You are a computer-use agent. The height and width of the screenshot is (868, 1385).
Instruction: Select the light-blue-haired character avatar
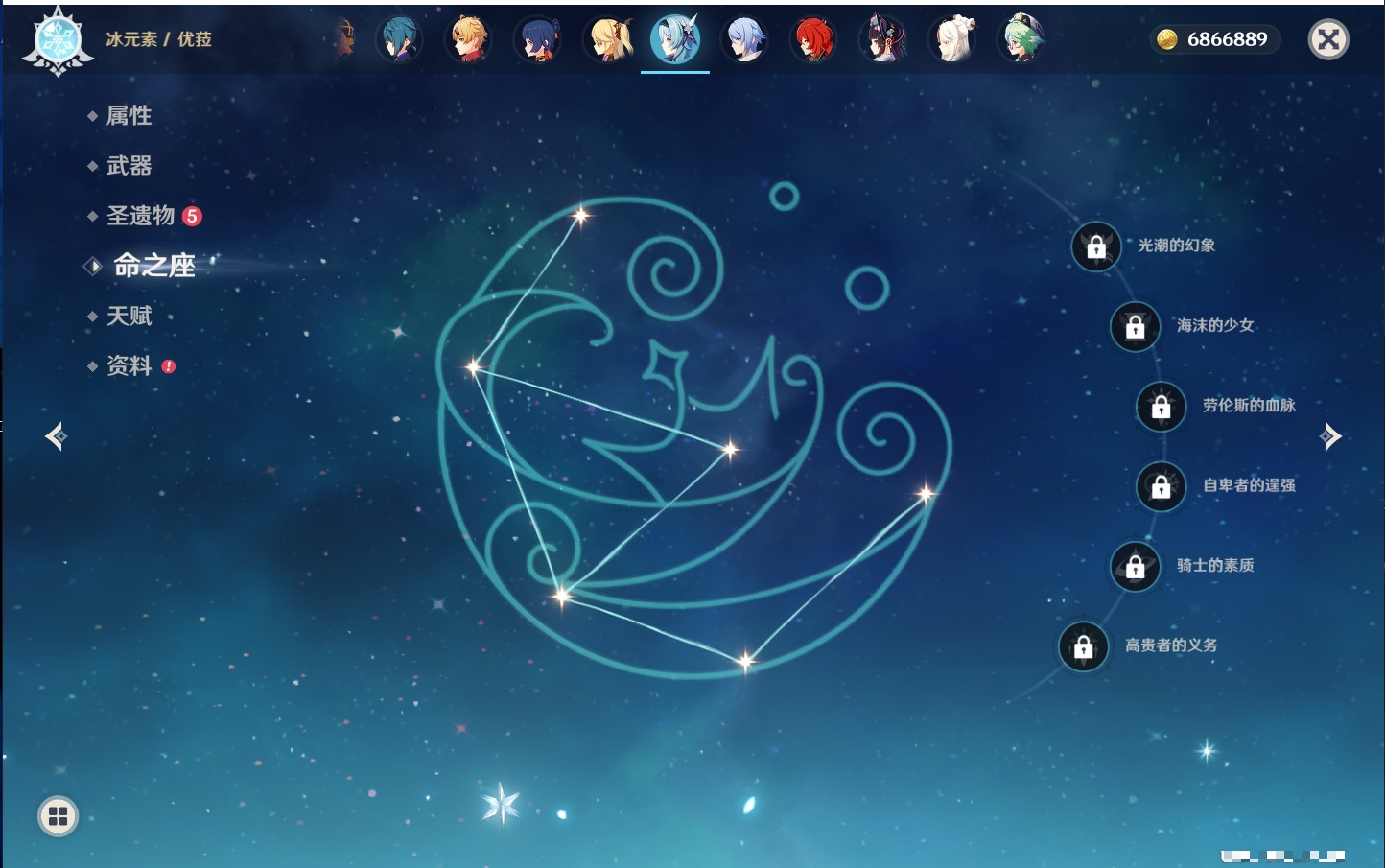coord(744,39)
